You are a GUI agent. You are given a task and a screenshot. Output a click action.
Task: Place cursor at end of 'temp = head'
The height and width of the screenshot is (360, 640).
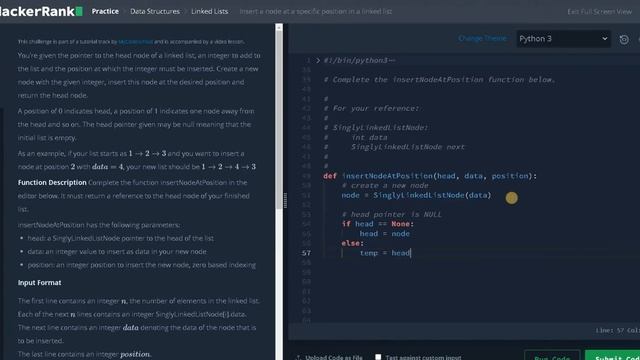[411, 253]
